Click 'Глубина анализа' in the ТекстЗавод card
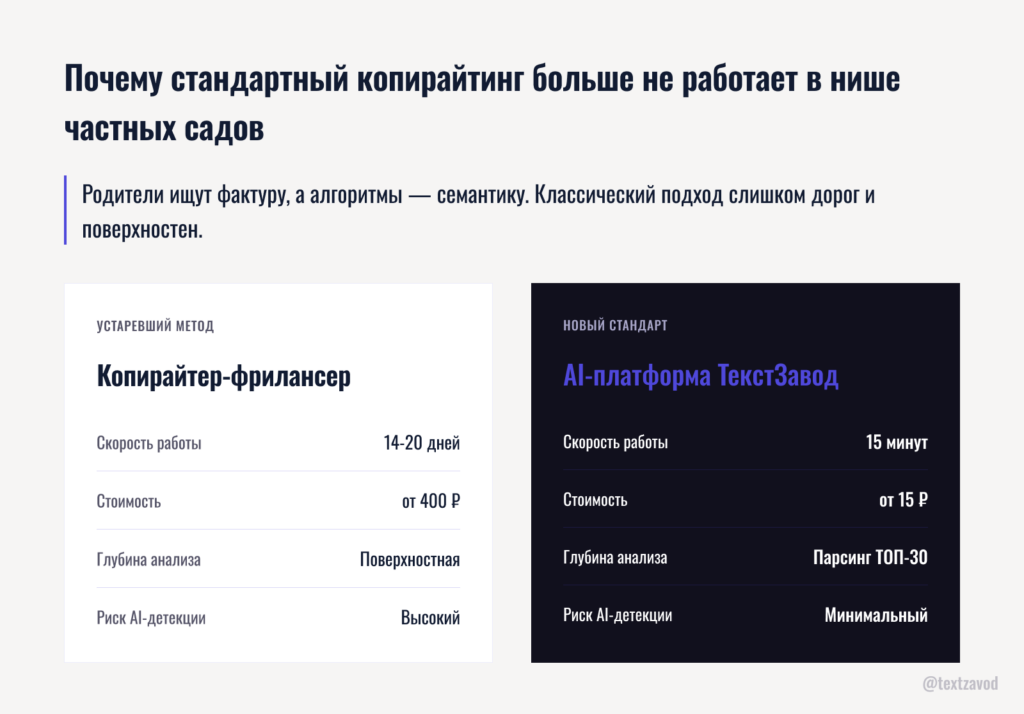Image resolution: width=1024 pixels, height=714 pixels. 615,558
